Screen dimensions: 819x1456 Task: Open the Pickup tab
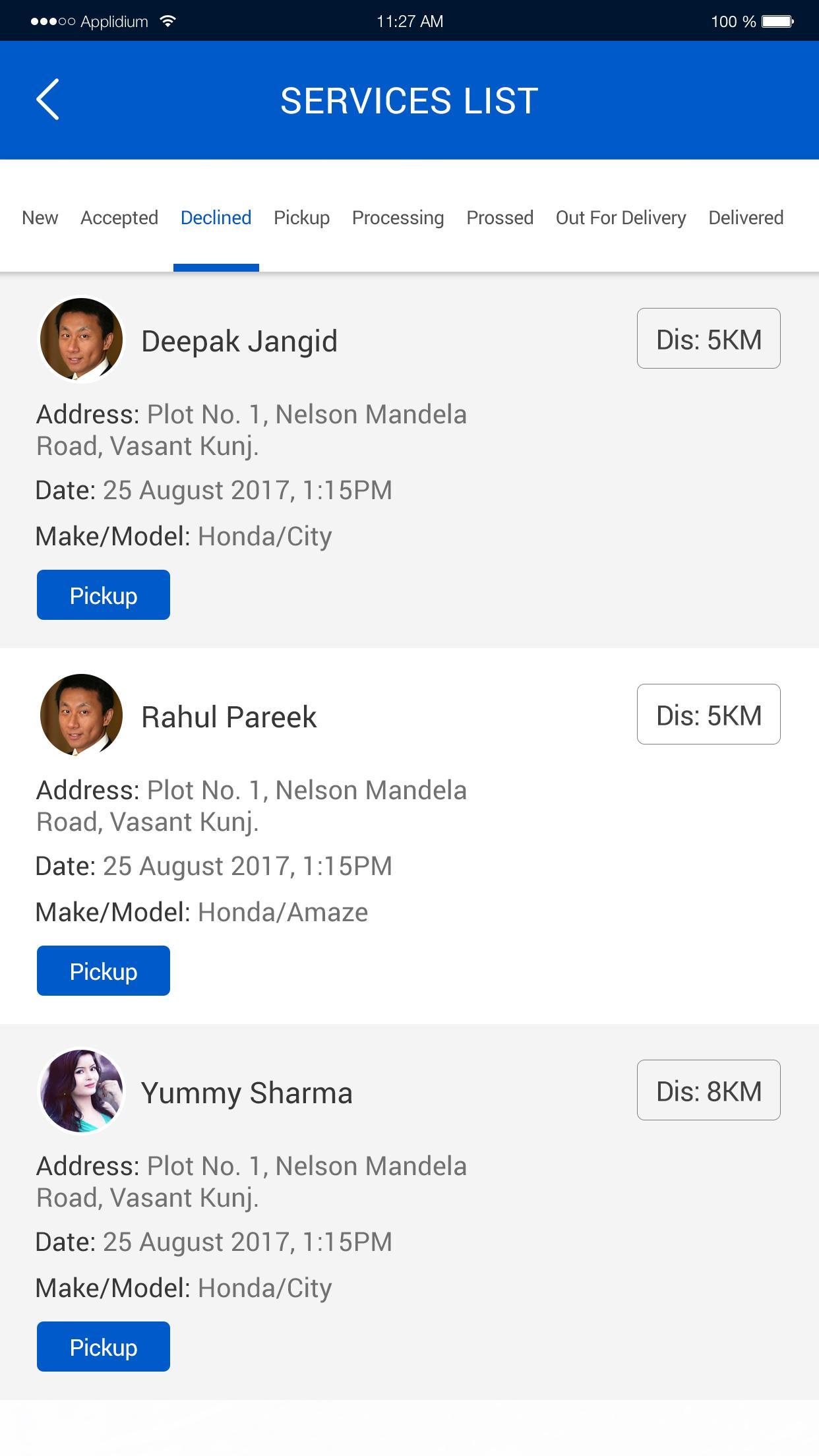click(x=301, y=218)
